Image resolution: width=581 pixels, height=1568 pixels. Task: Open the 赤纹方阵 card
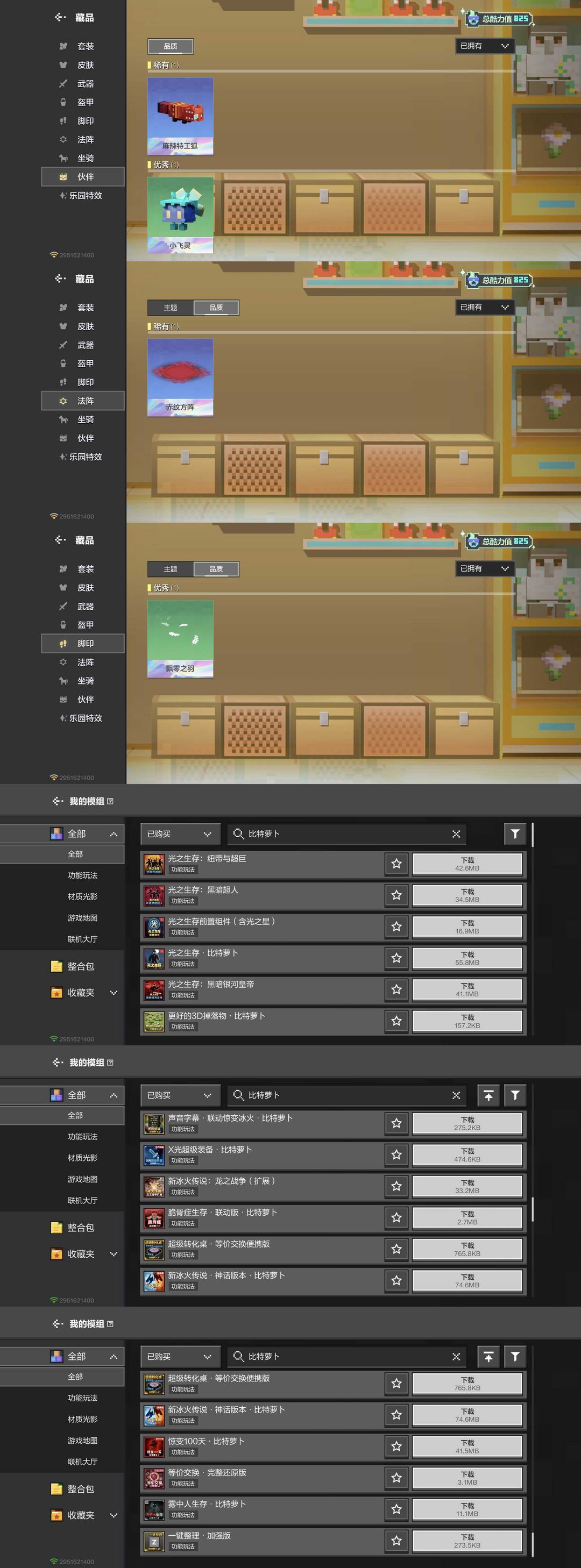180,377
